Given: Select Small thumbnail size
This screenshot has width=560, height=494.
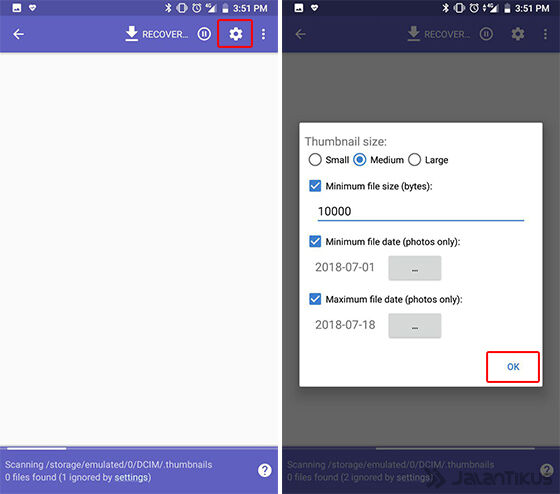Looking at the screenshot, I should pyautogui.click(x=315, y=160).
